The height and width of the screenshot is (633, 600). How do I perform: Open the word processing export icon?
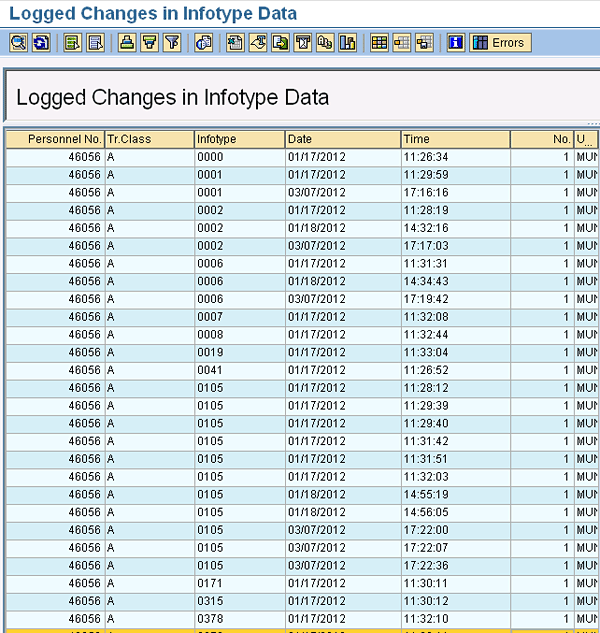(x=257, y=43)
